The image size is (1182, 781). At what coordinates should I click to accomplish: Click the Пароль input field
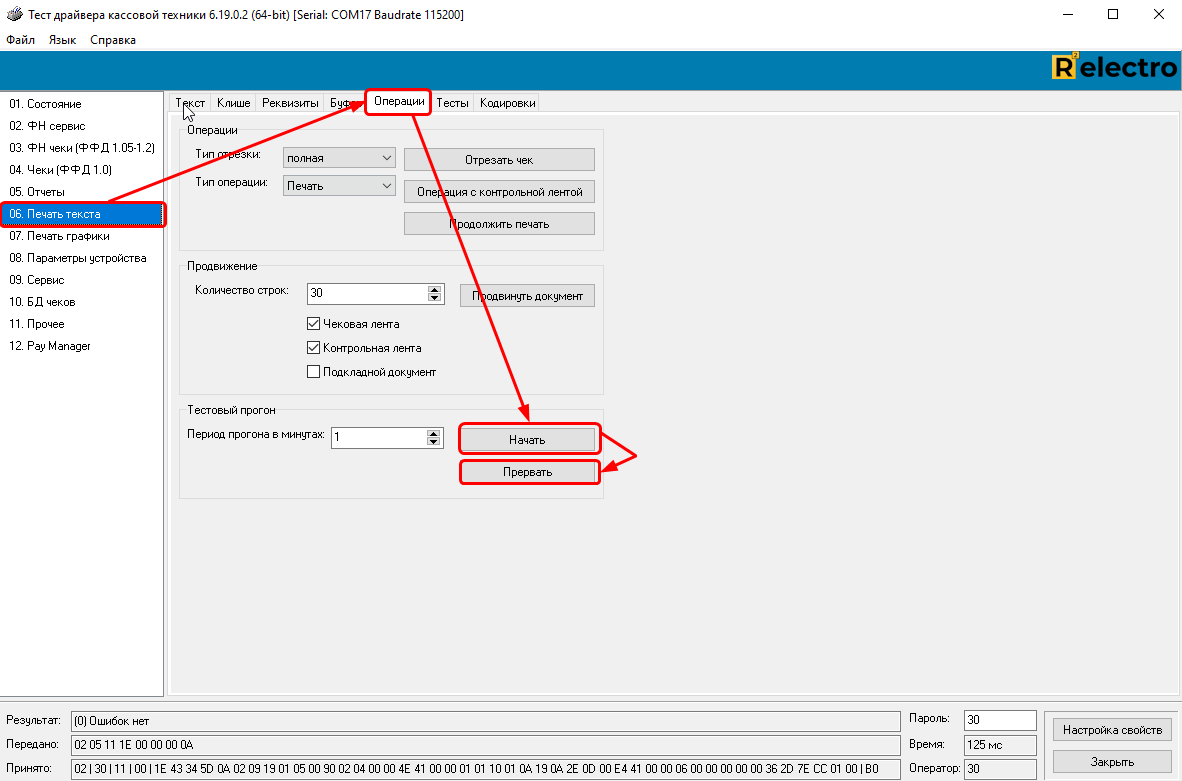(x=999, y=720)
